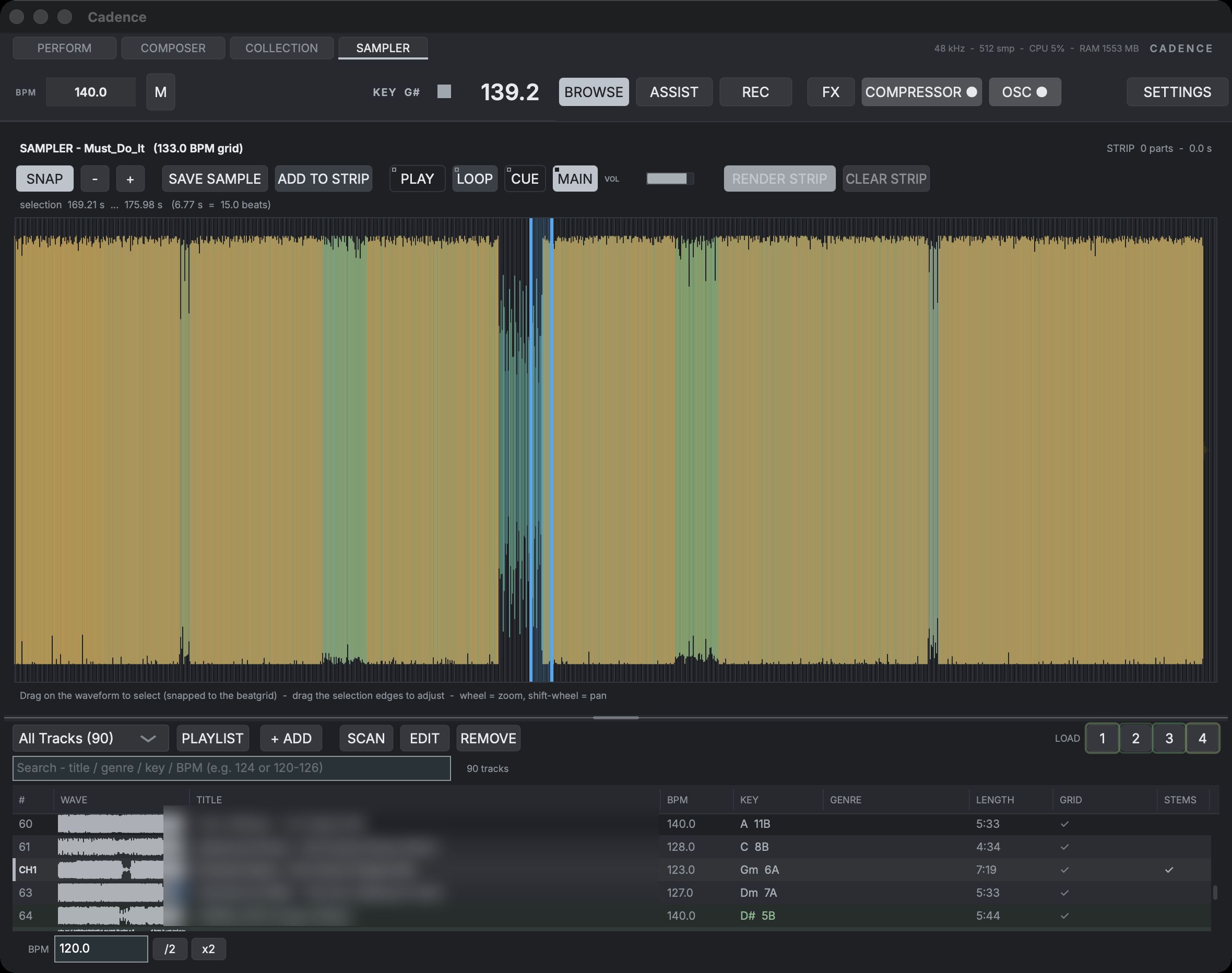The height and width of the screenshot is (973, 1232).
Task: Load track to deck 4
Action: coord(1202,738)
